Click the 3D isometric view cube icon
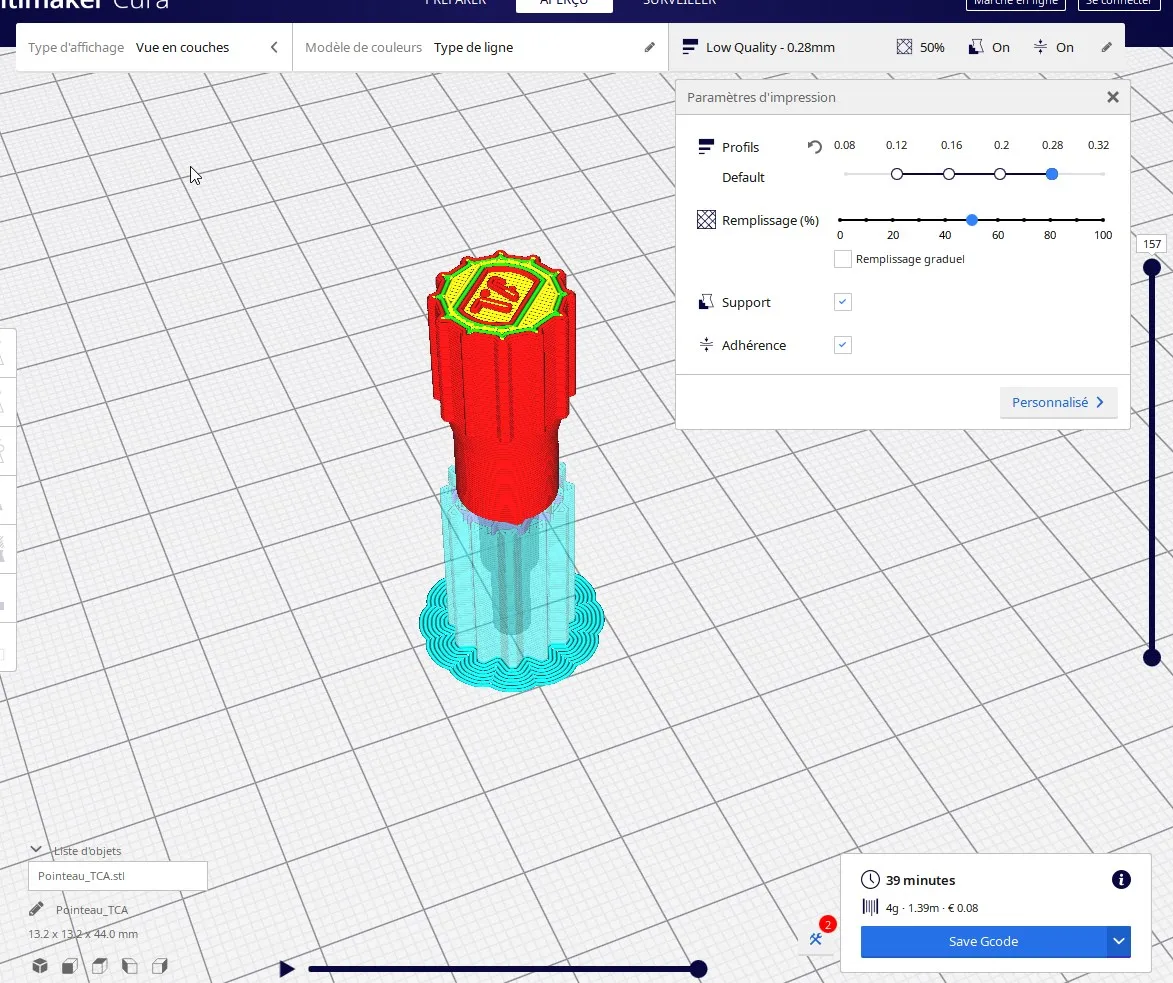Image resolution: width=1173 pixels, height=983 pixels. click(x=40, y=966)
